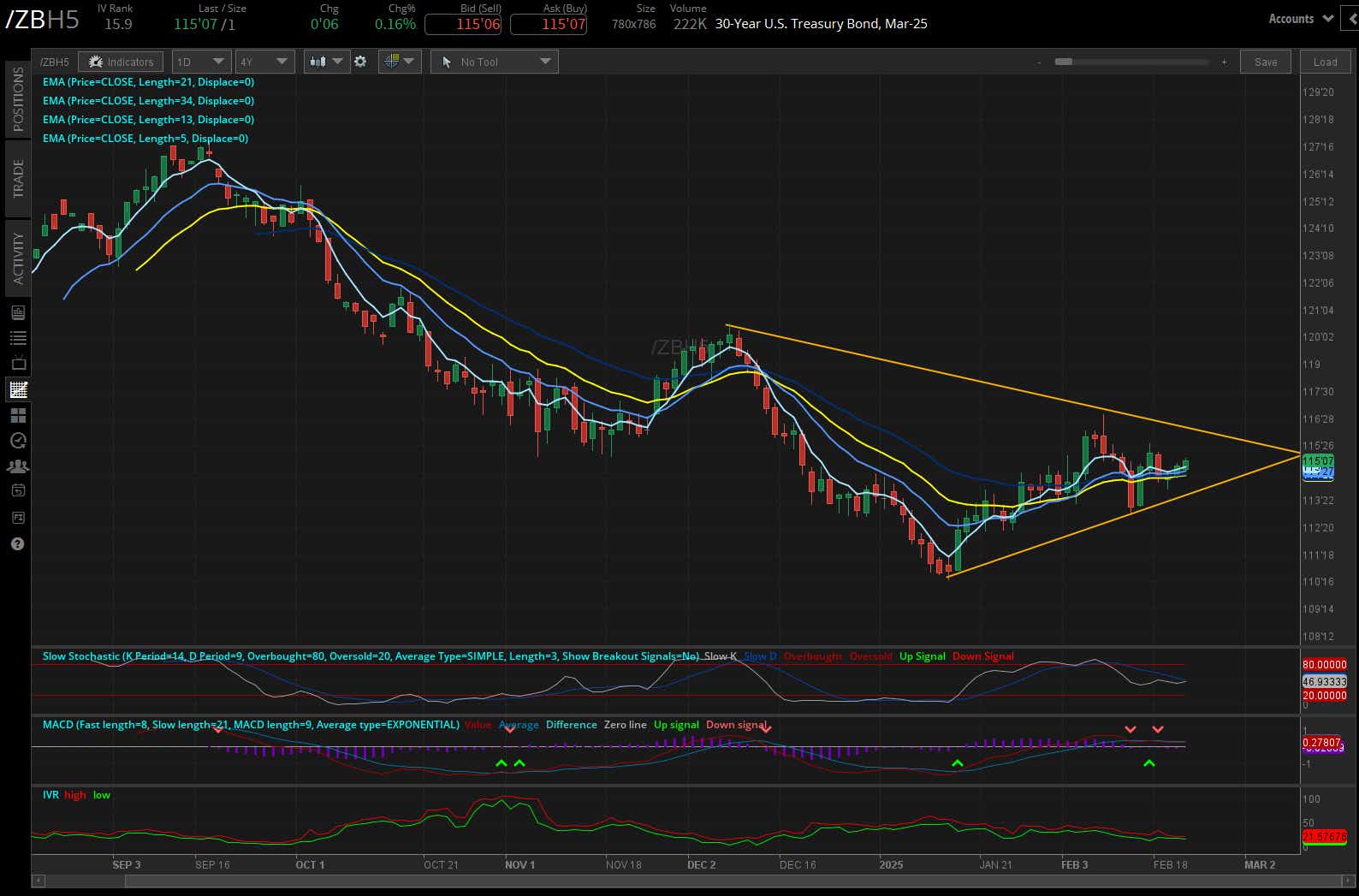Image resolution: width=1359 pixels, height=896 pixels.
Task: Click the DEC 2 date on time axis
Action: (x=702, y=864)
